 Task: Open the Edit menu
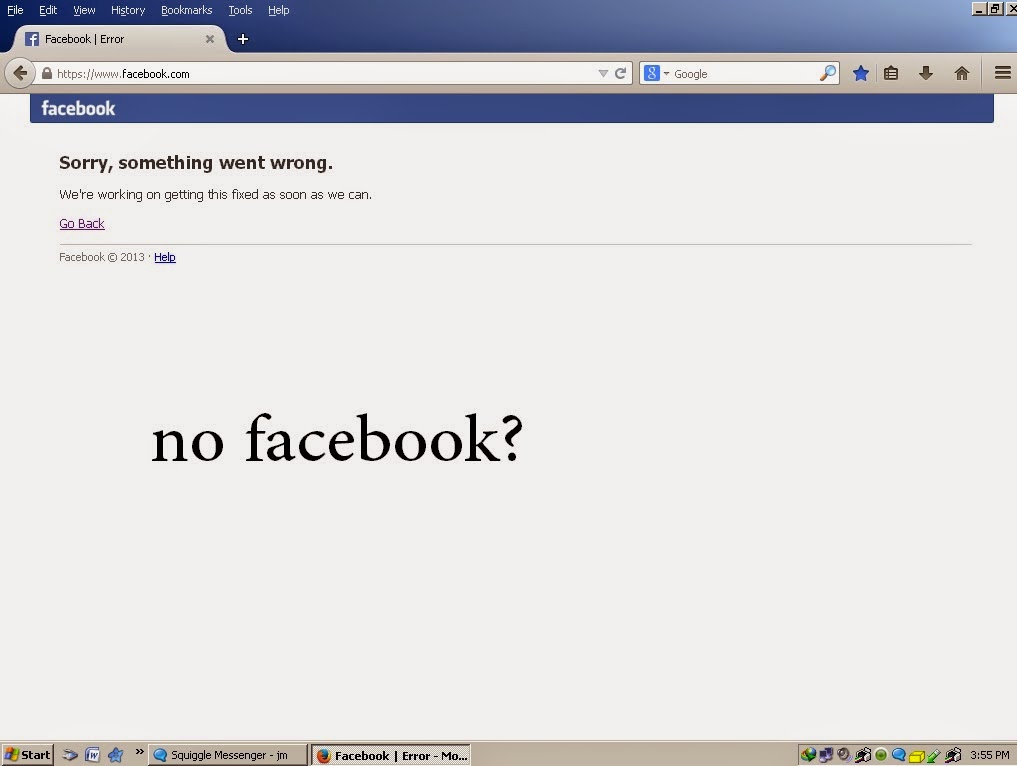[x=48, y=10]
